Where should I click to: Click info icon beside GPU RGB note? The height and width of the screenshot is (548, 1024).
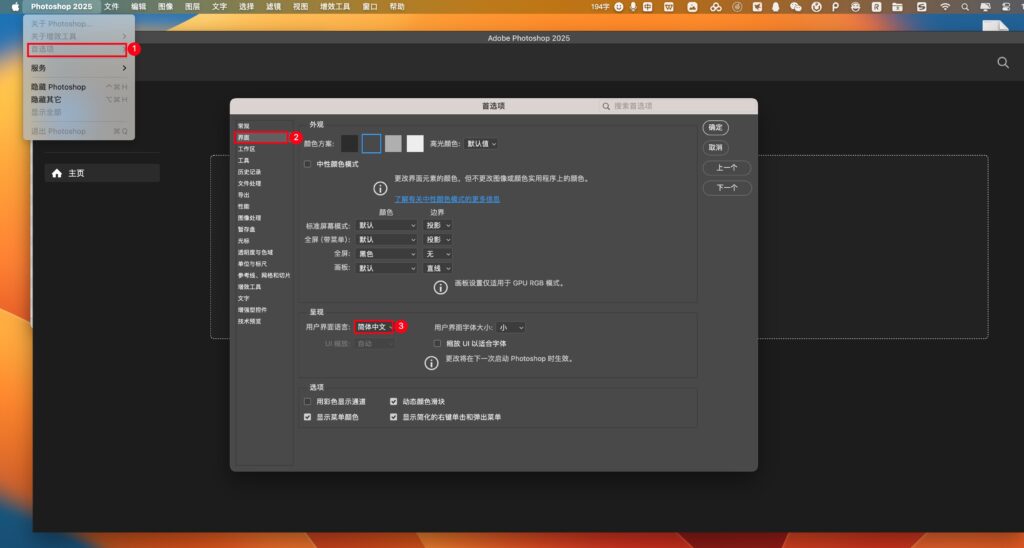coord(441,287)
